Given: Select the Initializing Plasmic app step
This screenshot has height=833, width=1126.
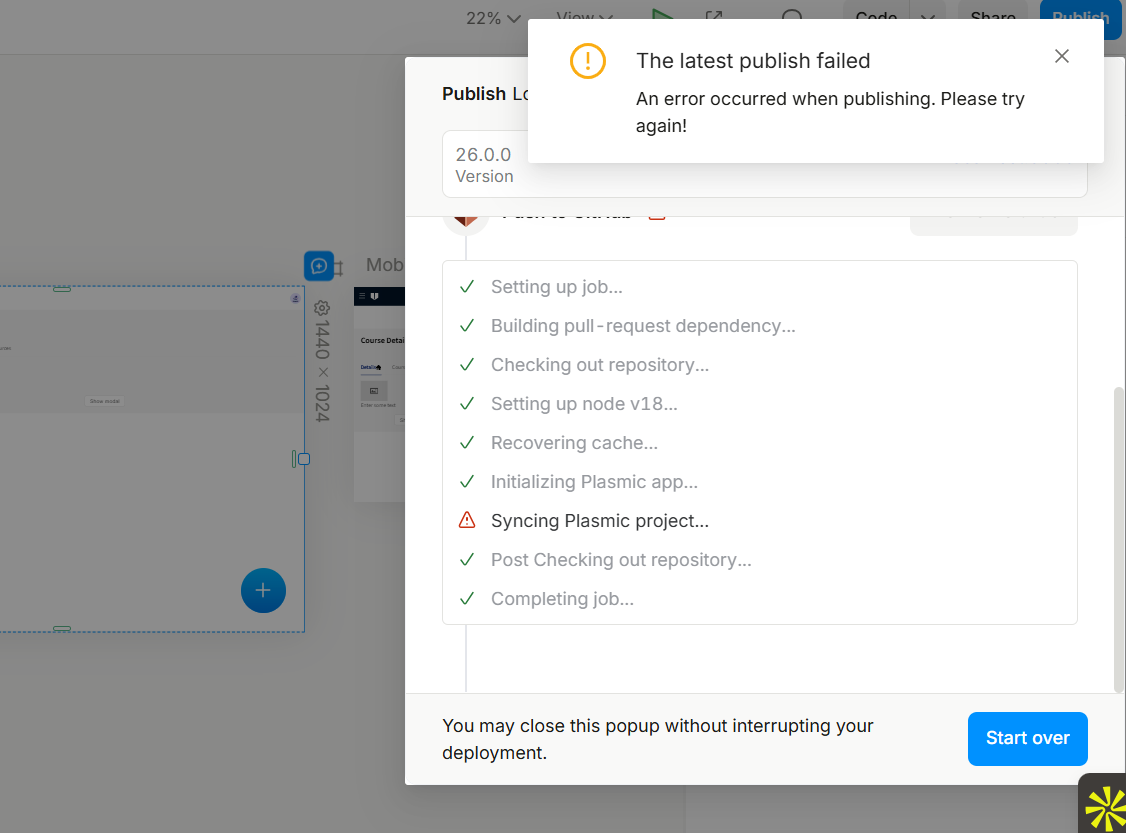Looking at the screenshot, I should coord(594,482).
